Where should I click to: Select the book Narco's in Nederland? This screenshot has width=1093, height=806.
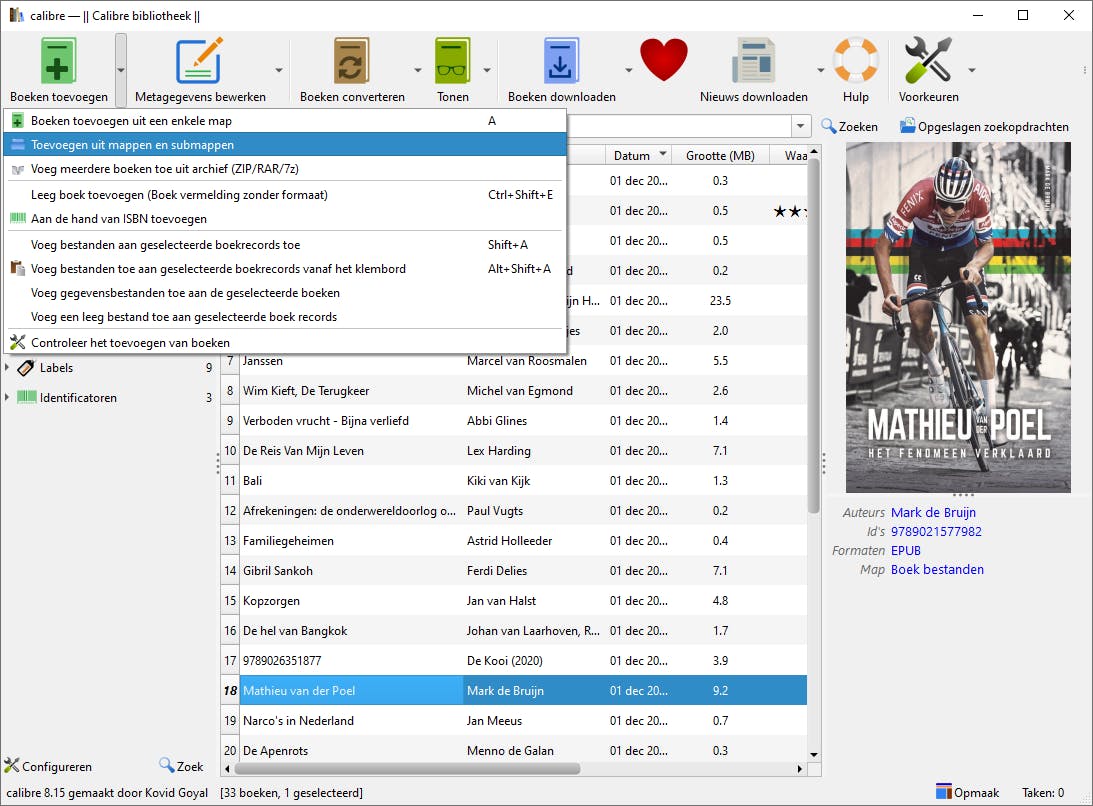coord(351,721)
